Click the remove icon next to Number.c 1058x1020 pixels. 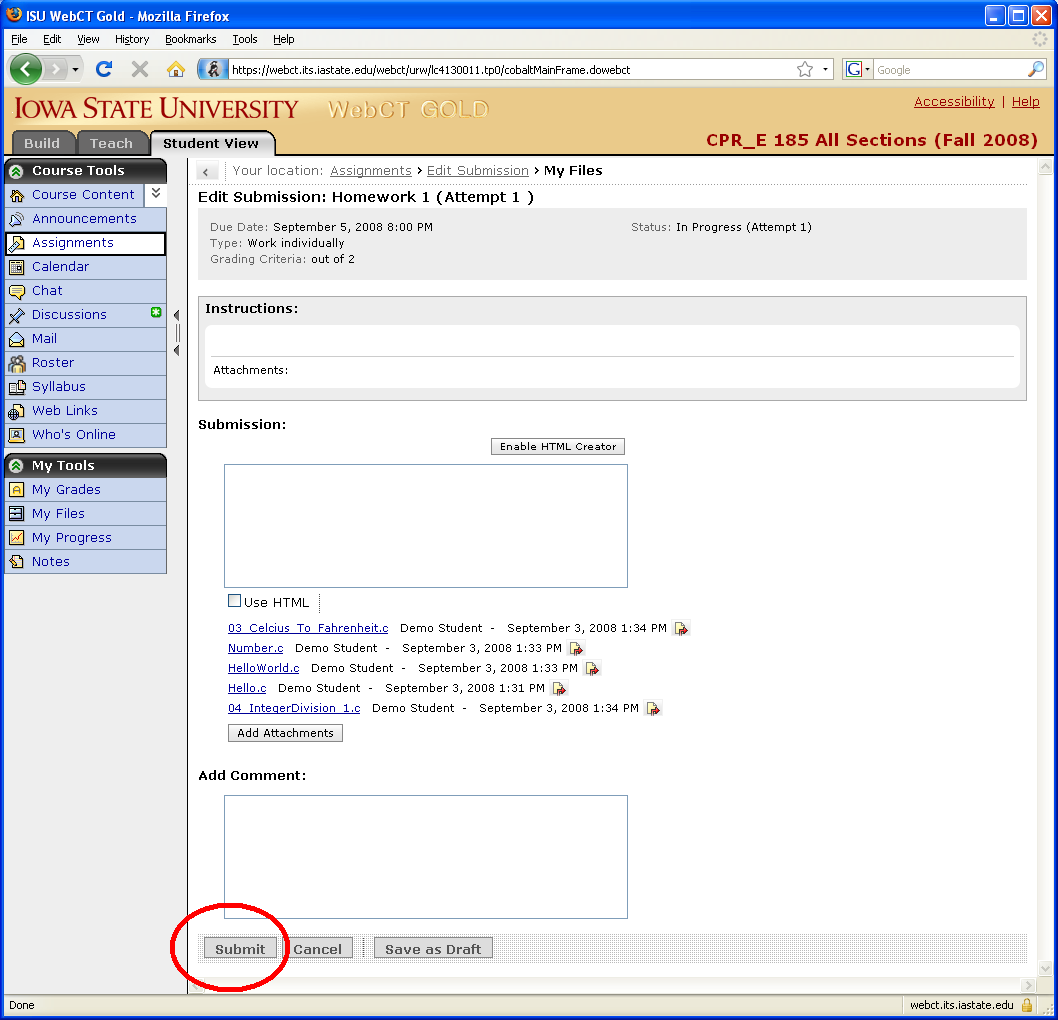(576, 649)
